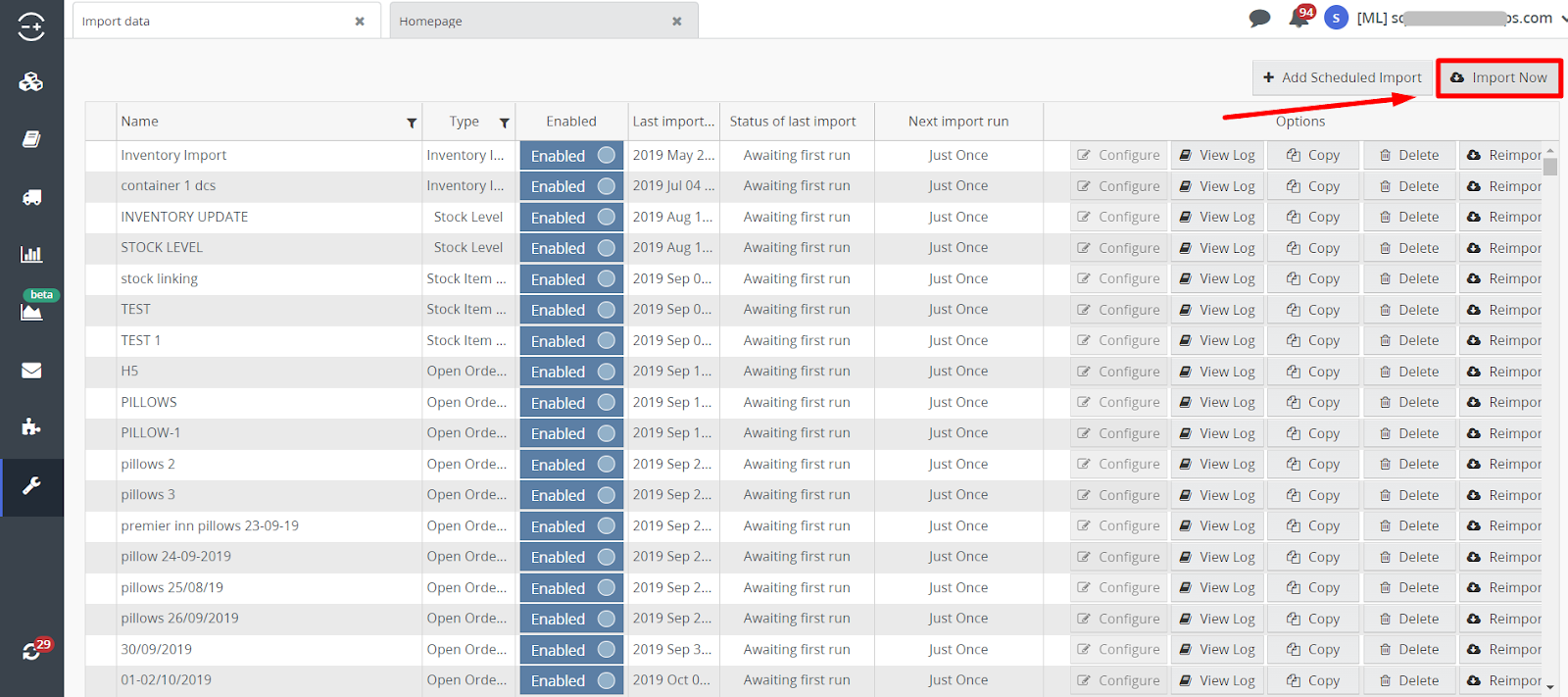Image resolution: width=1568 pixels, height=697 pixels.
Task: Toggle Enabled switch for STOCK LEVEL
Action: tap(571, 248)
